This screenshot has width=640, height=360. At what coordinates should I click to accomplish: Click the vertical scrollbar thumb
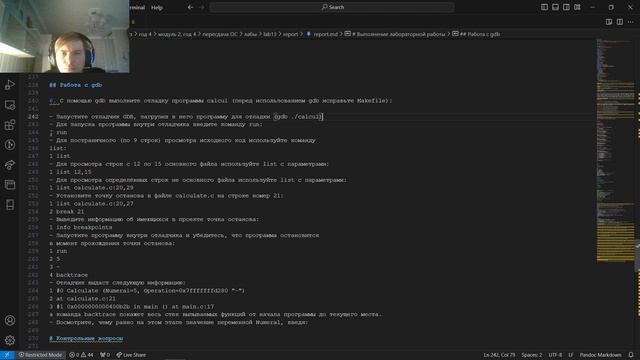638,256
